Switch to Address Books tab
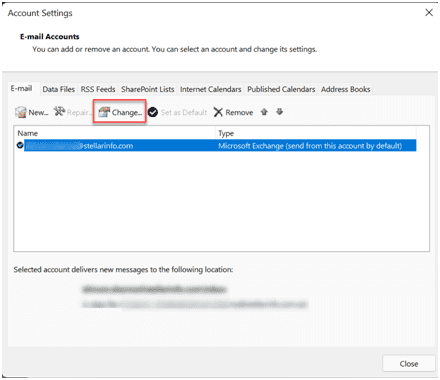 tap(346, 89)
